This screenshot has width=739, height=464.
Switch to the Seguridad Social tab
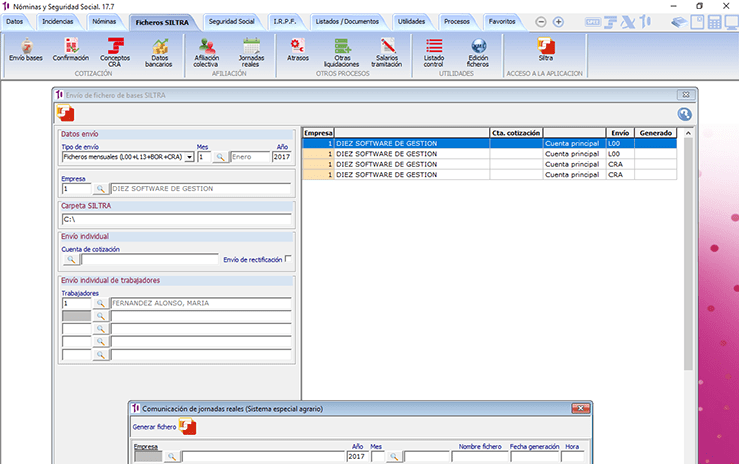pyautogui.click(x=232, y=20)
